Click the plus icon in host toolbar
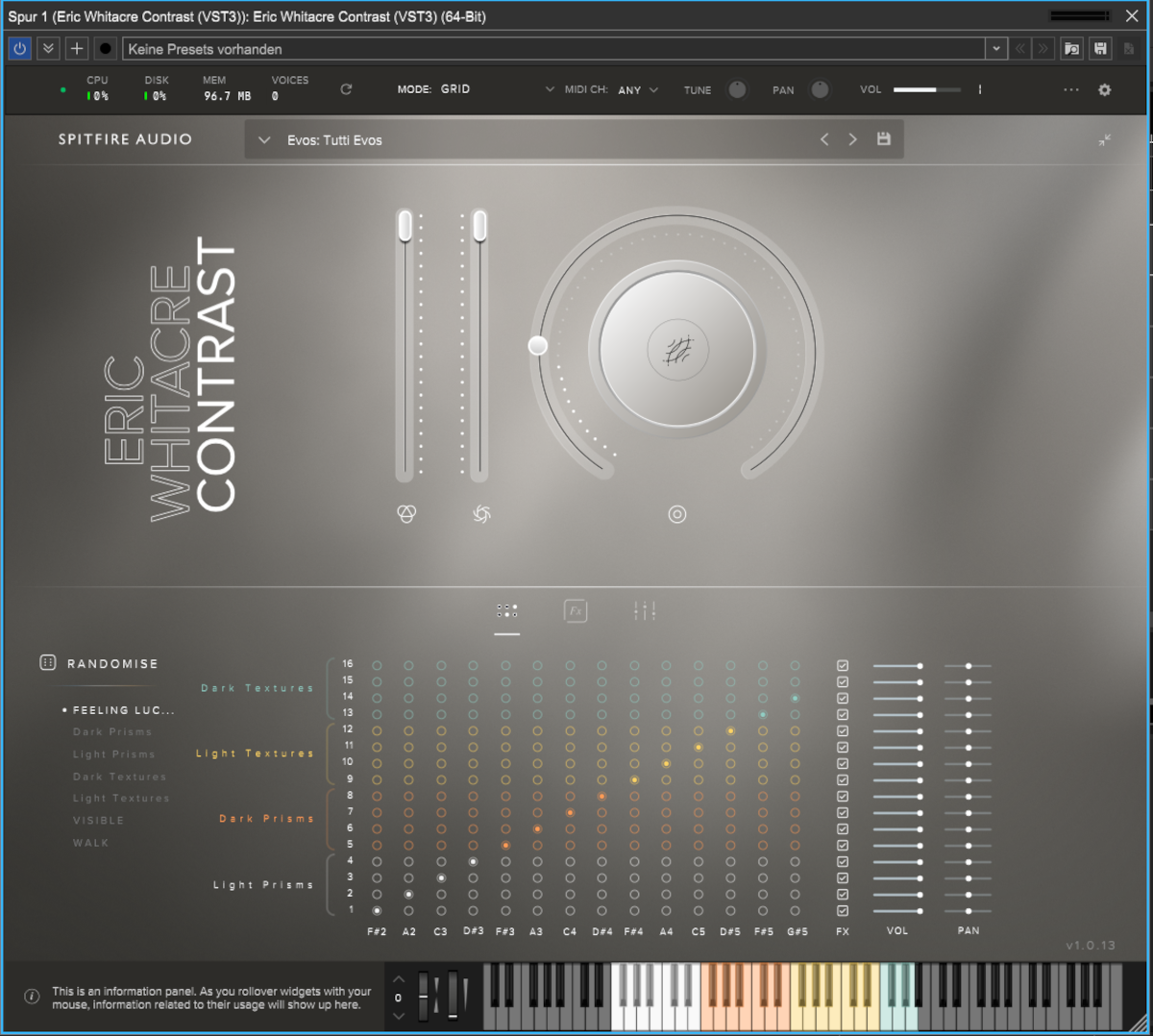This screenshot has height=1036, width=1153. (77, 48)
